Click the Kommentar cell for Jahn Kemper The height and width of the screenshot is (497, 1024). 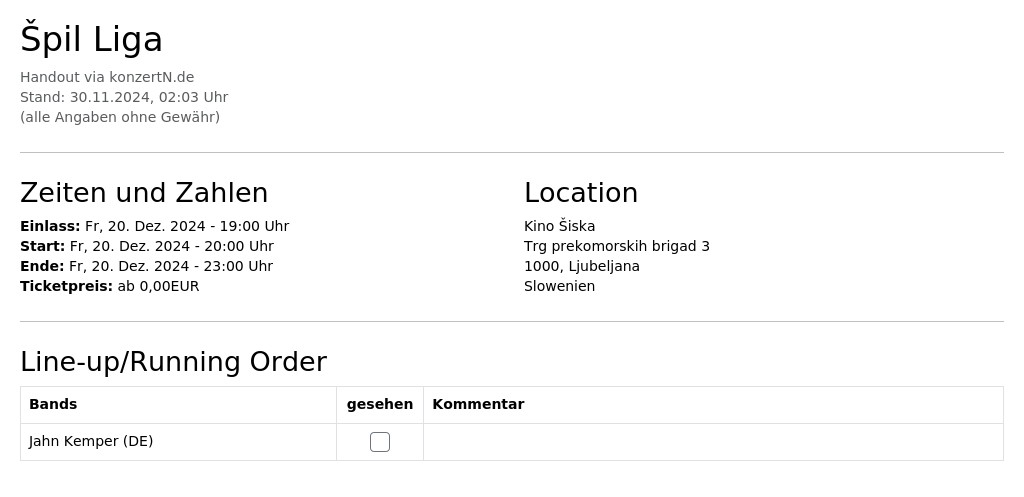713,442
